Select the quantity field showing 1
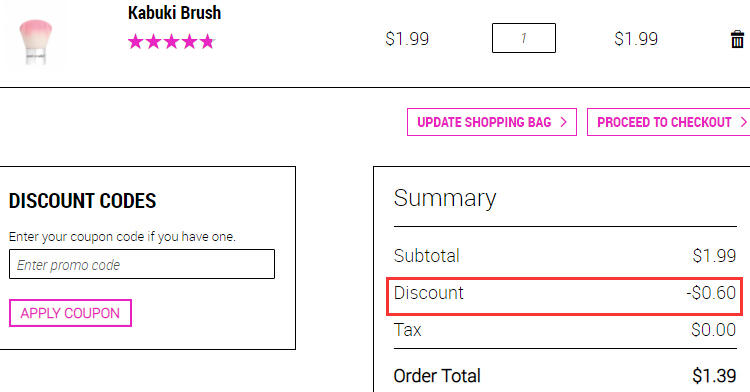Viewport: 750px width, 392px height. 524,38
